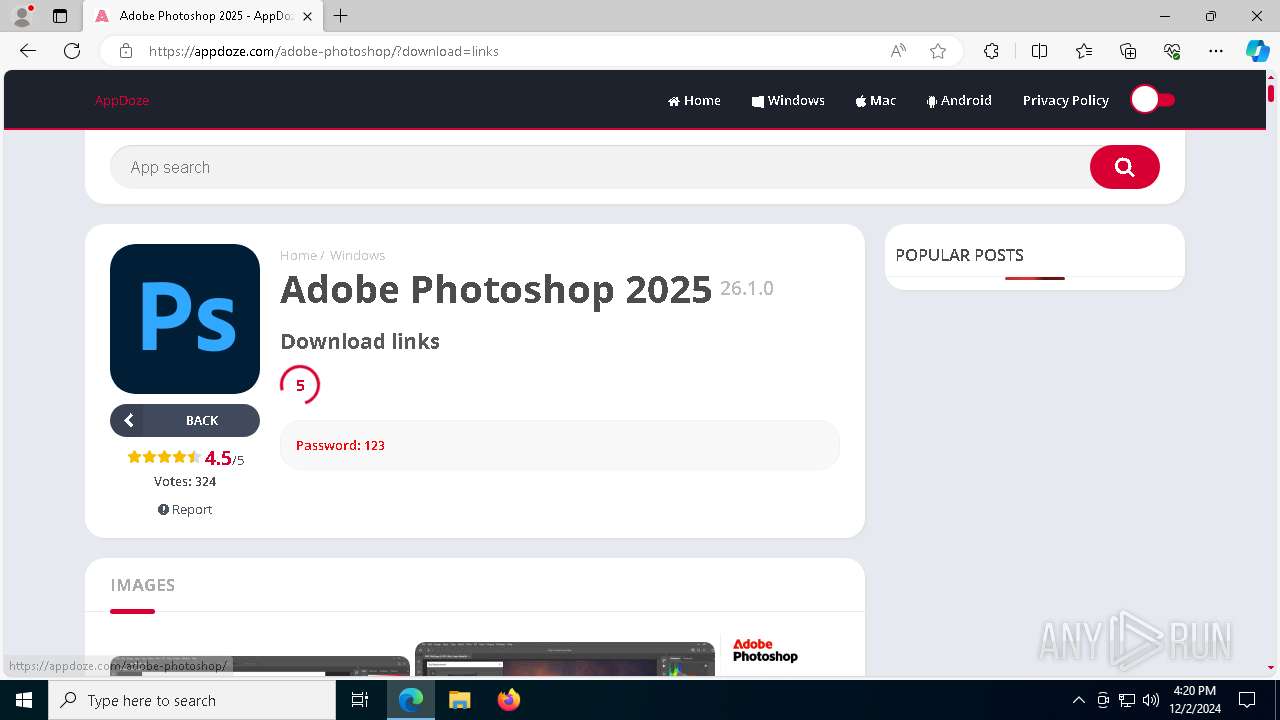Viewport: 1280px width, 720px height.
Task: Open the Collections icon
Action: tap(1128, 51)
